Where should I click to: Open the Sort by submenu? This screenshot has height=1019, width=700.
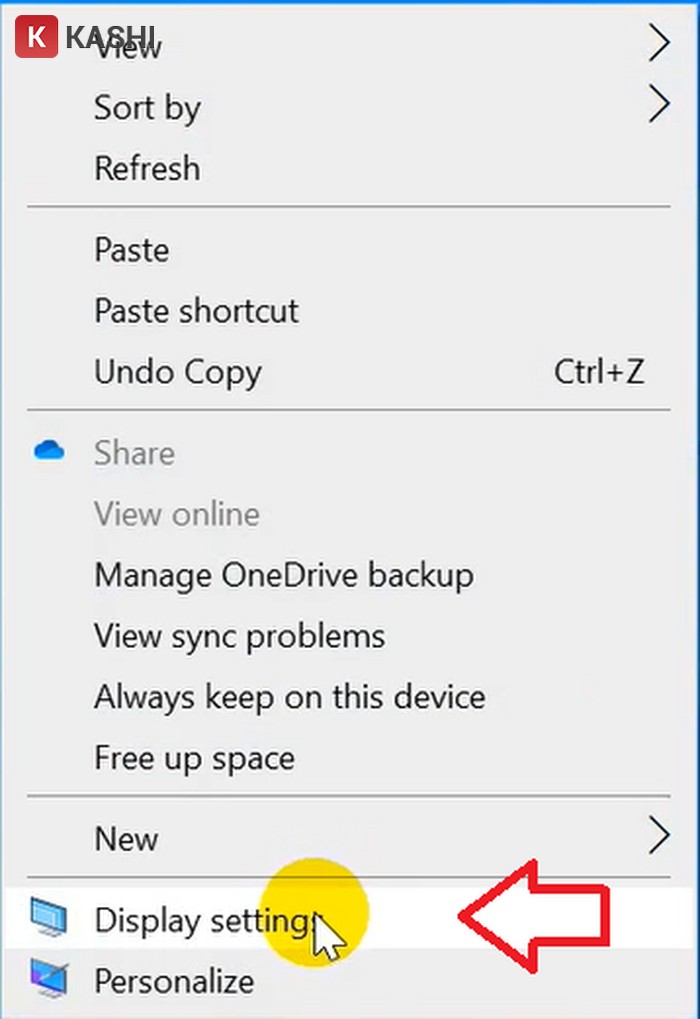tap(147, 107)
